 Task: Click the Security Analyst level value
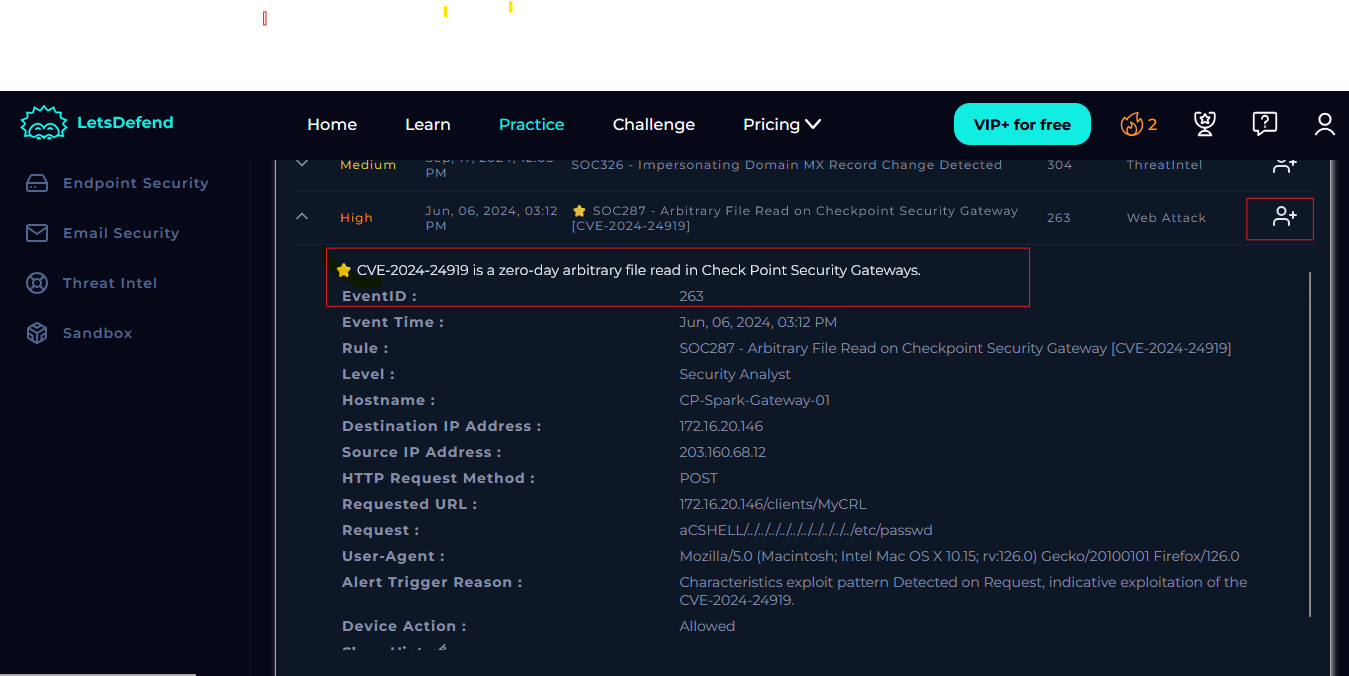tap(735, 374)
